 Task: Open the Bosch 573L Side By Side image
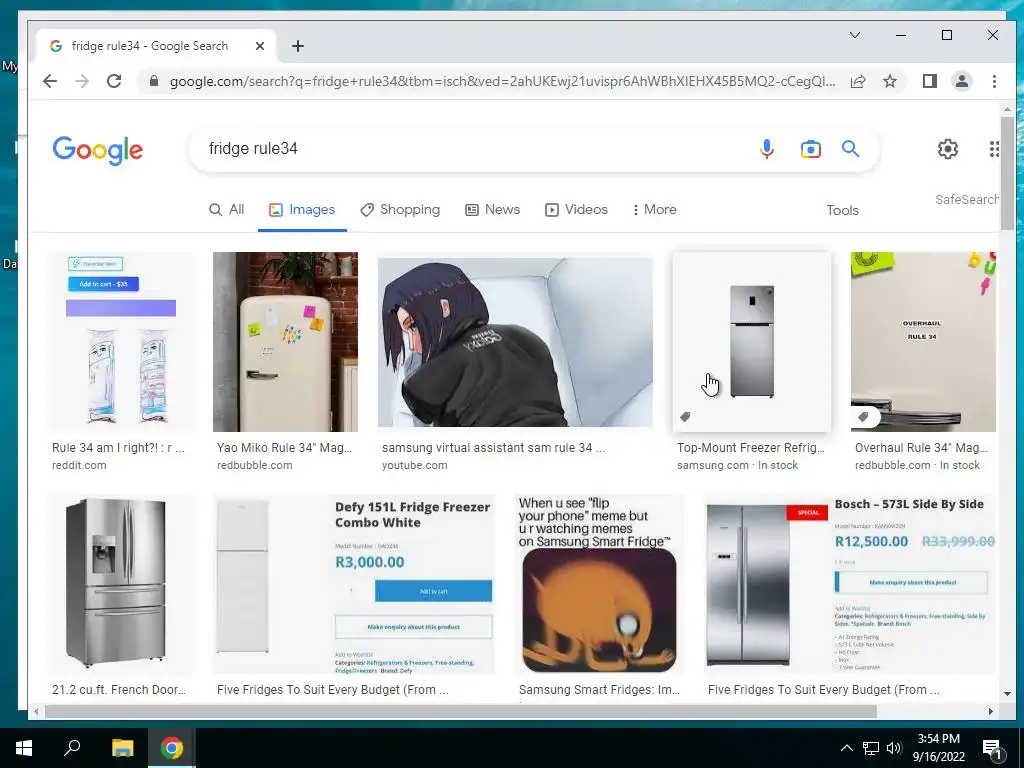(850, 583)
